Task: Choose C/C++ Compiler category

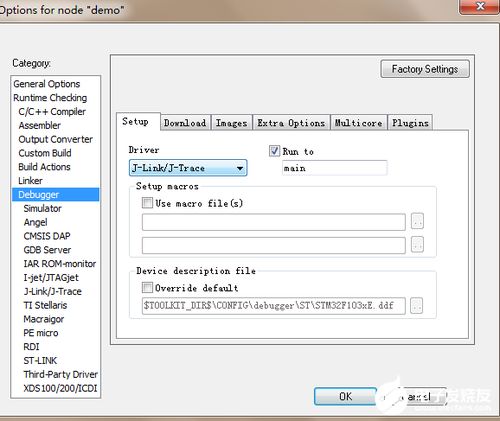Action: coord(52,112)
